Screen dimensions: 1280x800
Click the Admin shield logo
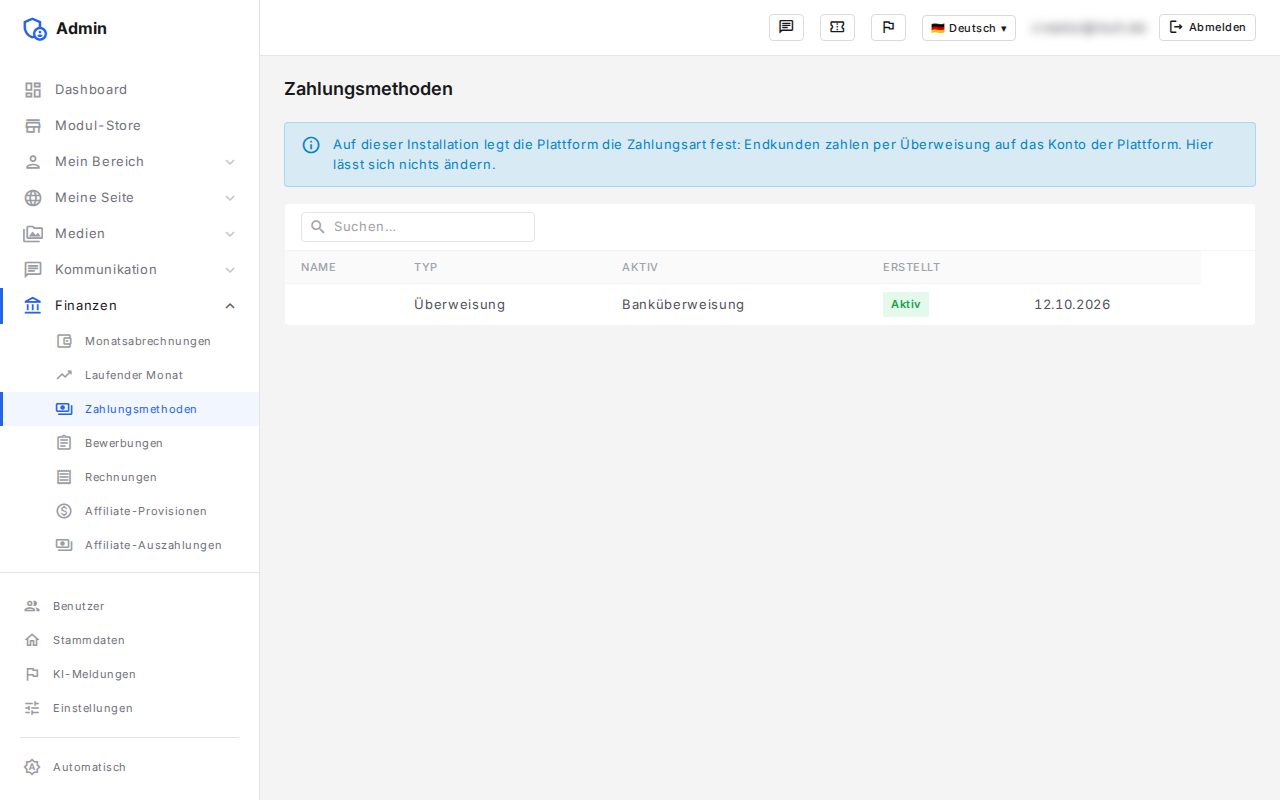click(35, 29)
